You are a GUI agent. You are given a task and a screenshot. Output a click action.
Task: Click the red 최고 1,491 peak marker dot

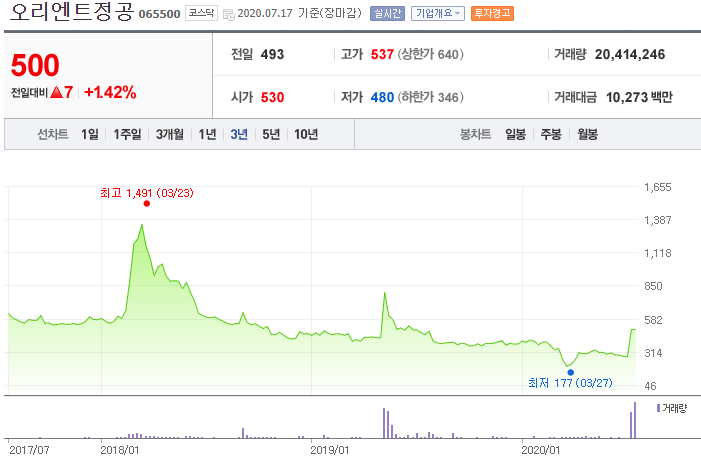(x=147, y=204)
